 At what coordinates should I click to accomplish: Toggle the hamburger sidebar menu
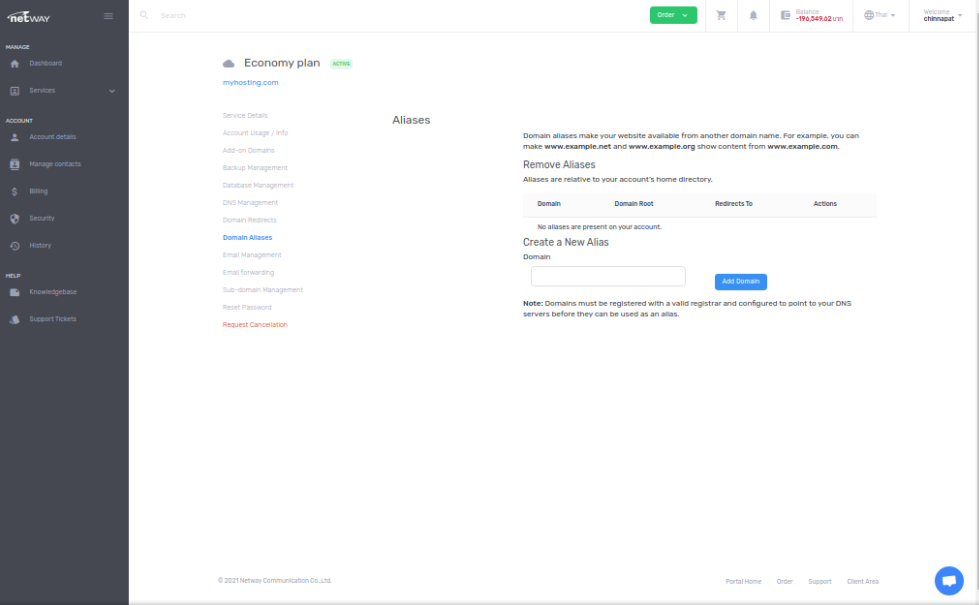pyautogui.click(x=109, y=16)
